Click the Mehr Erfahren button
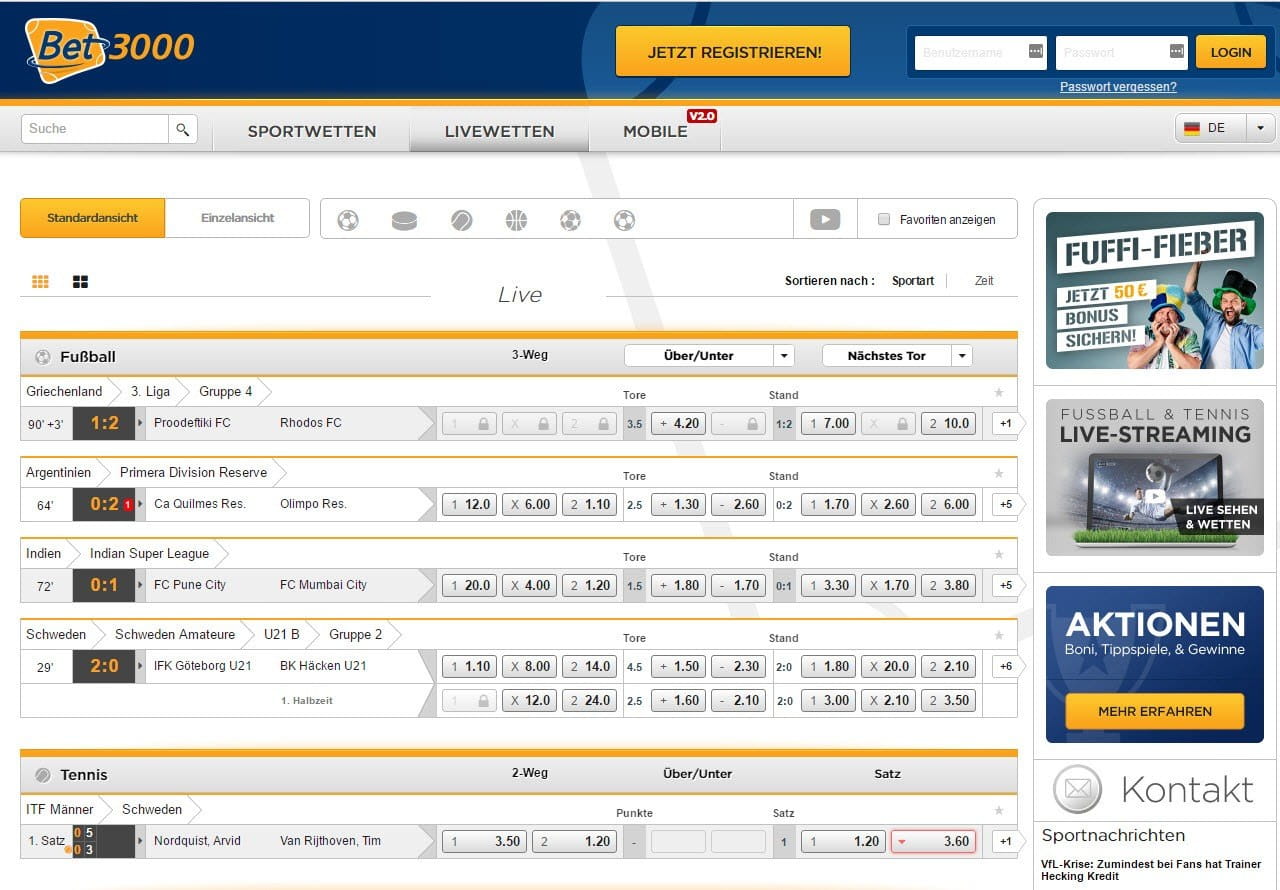 1155,711
